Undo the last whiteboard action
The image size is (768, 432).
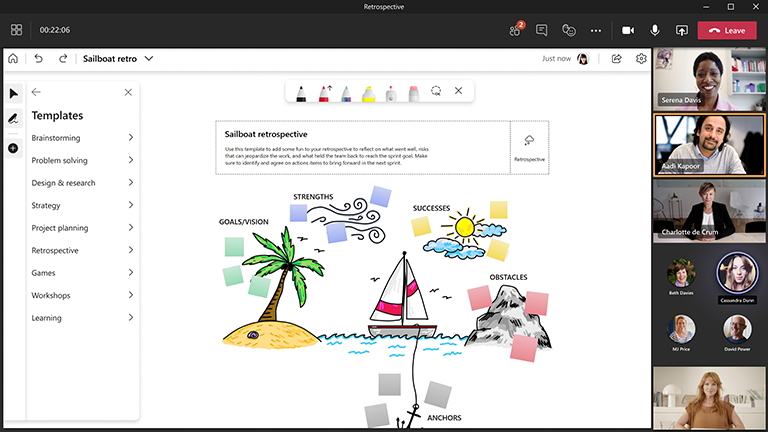tap(38, 59)
